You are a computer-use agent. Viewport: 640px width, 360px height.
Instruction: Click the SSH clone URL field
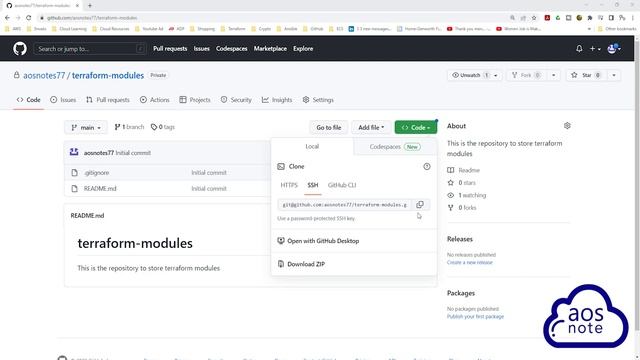click(345, 204)
